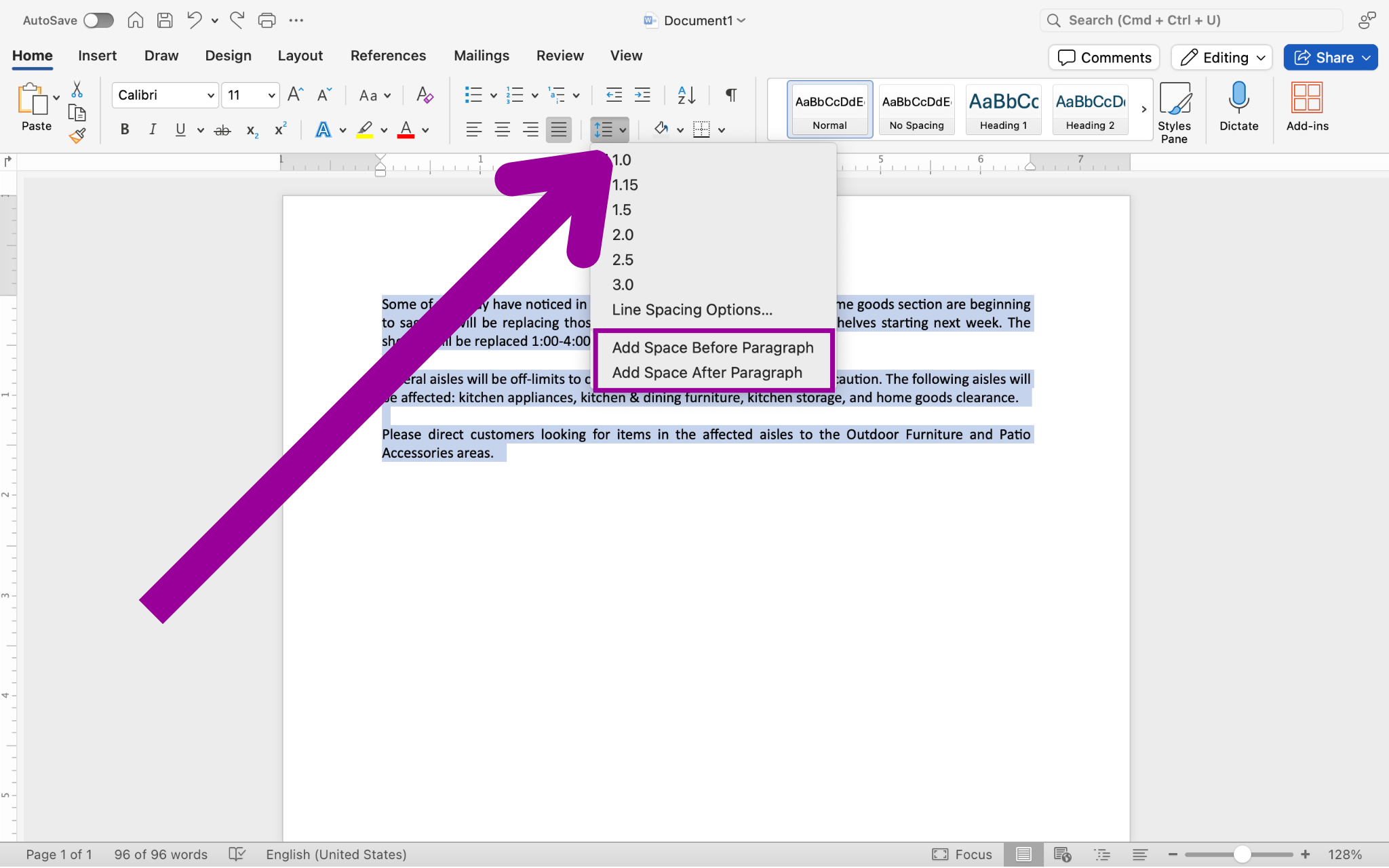Redo the last action
The image size is (1389, 868).
[x=237, y=20]
